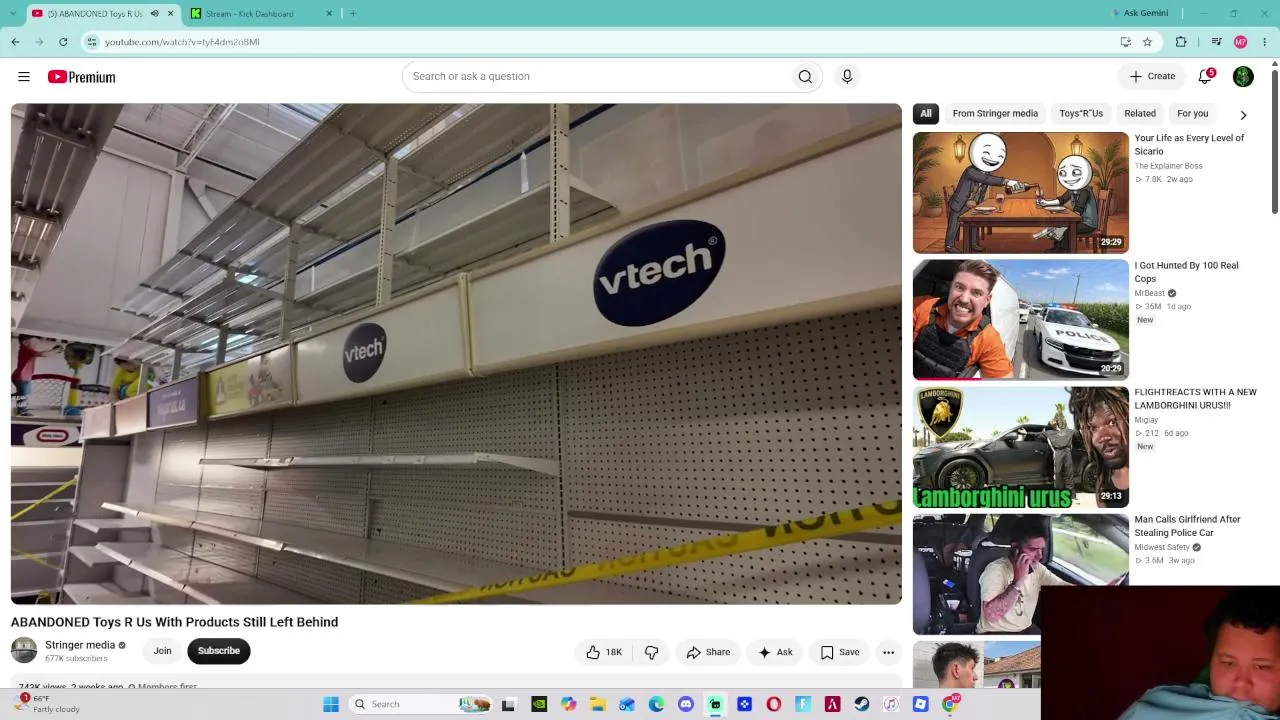
Task: Open Nvidia app from taskbar
Action: pos(539,704)
